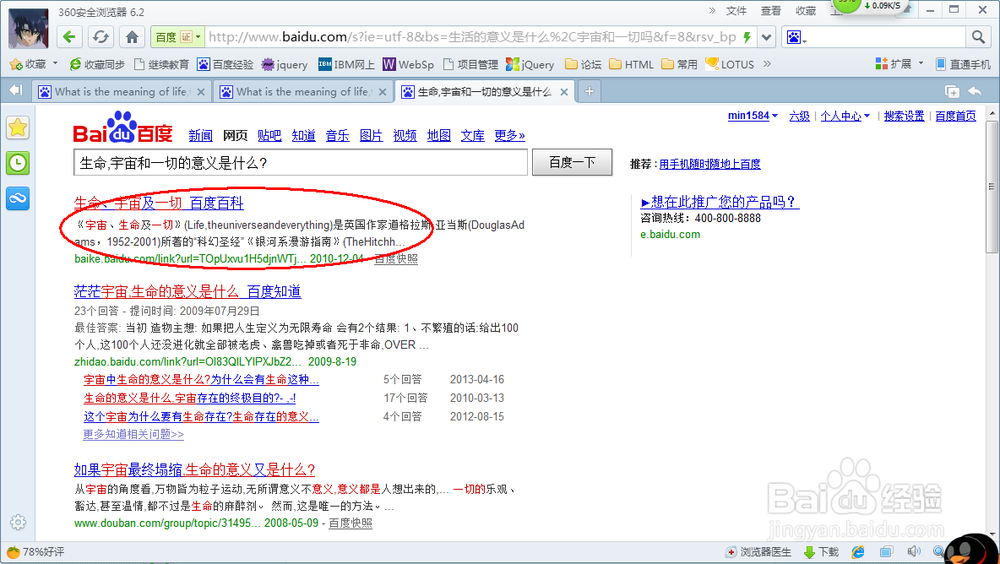Switch to second 'What is the meaning of life' tab
The width and height of the screenshot is (1000, 564).
coord(303,92)
